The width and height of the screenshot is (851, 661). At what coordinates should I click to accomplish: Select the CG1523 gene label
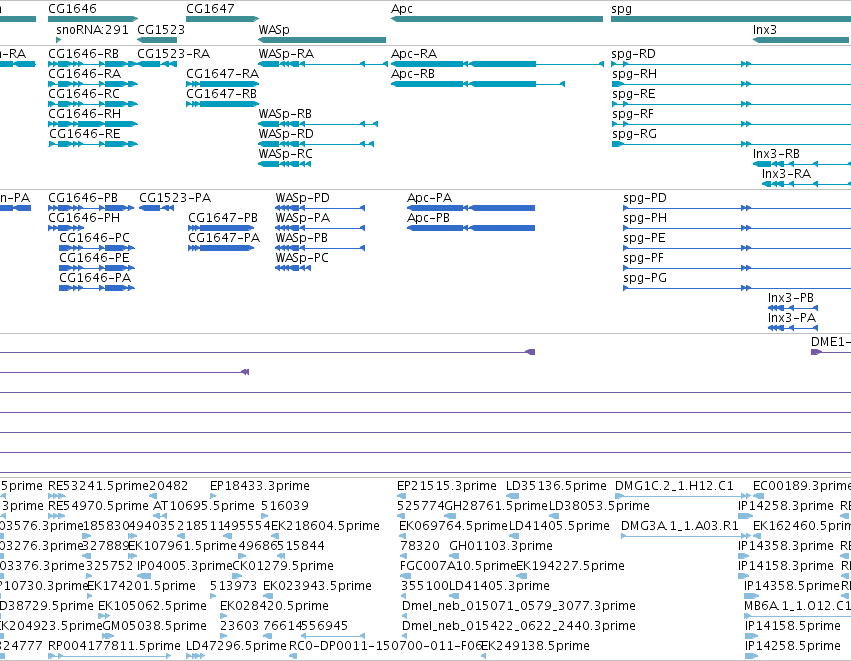(161, 30)
